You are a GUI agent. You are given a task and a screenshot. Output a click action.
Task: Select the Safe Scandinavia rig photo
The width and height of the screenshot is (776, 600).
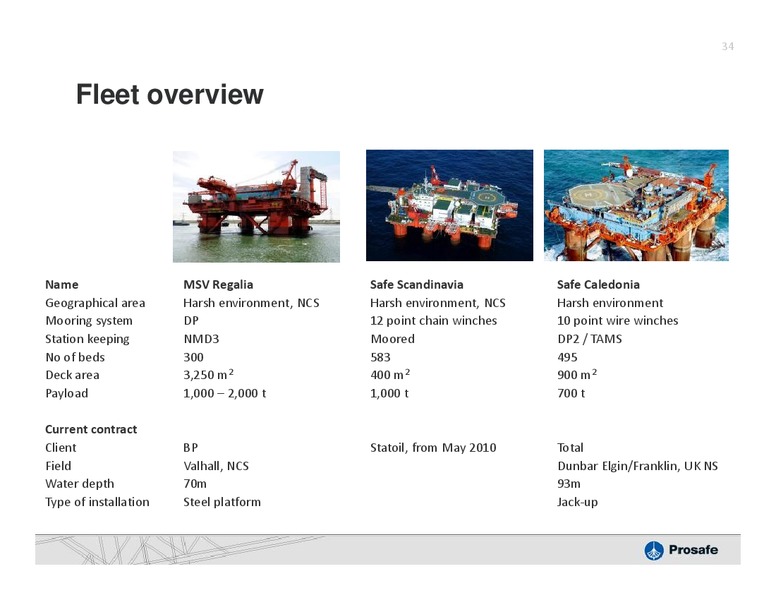click(449, 205)
